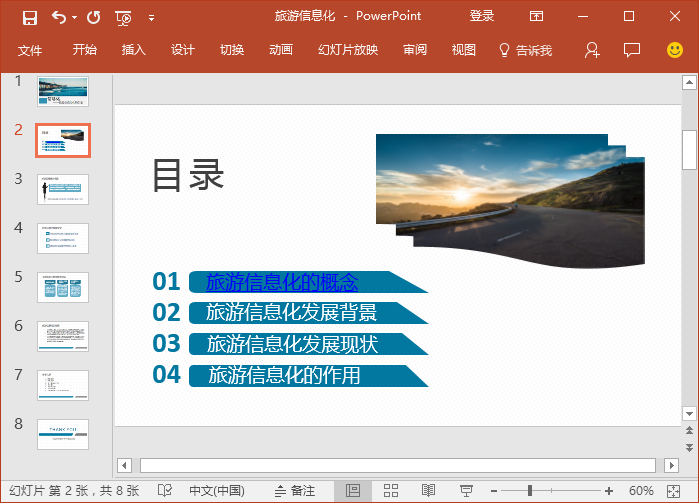
Task: Click the 目录 title text
Action: 188,175
